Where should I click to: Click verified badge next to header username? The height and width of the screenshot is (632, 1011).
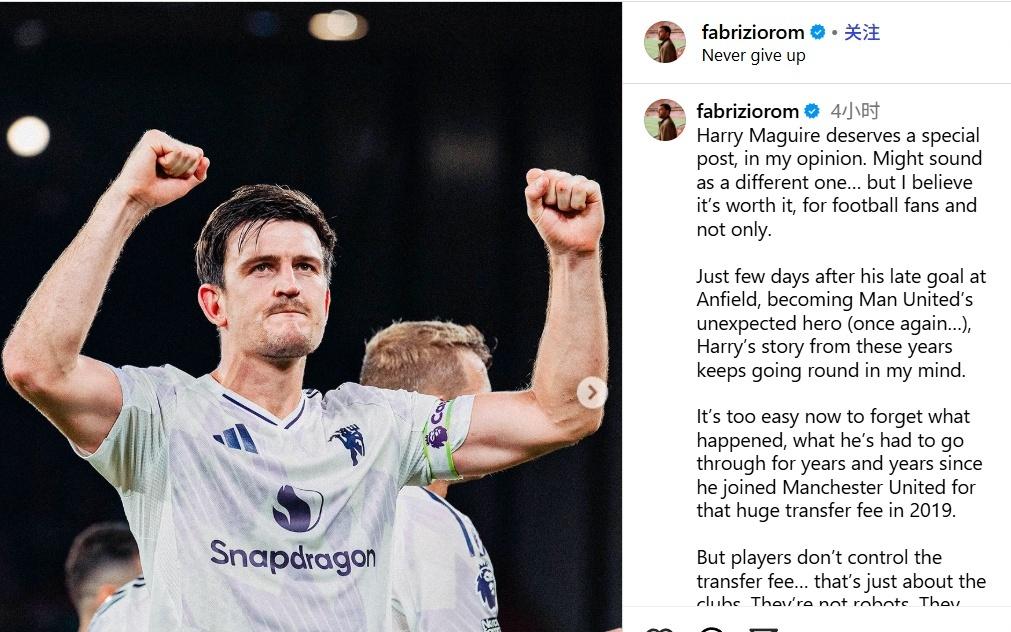(818, 32)
